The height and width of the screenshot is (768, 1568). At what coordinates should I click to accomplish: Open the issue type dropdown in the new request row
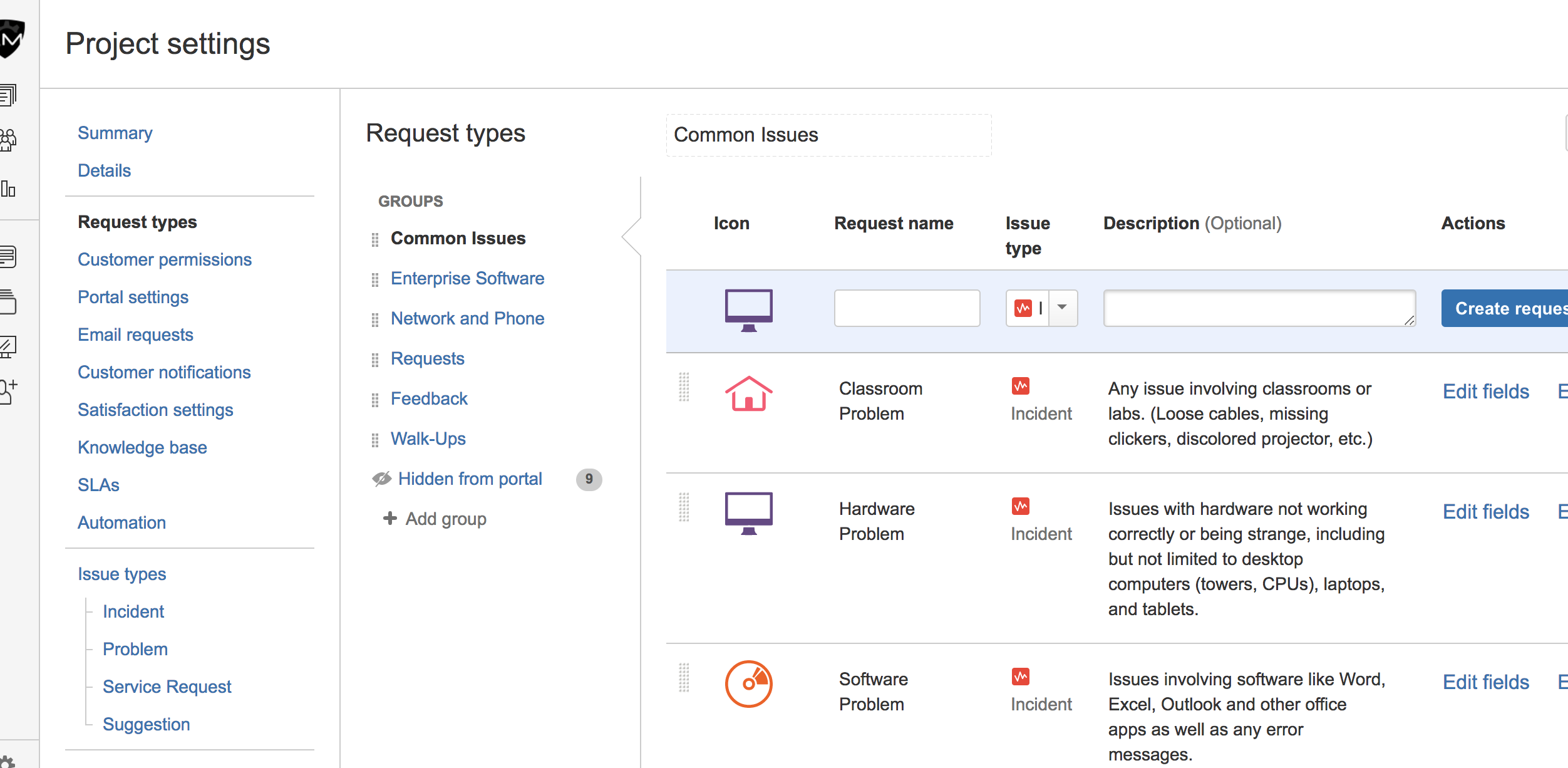tap(1061, 308)
